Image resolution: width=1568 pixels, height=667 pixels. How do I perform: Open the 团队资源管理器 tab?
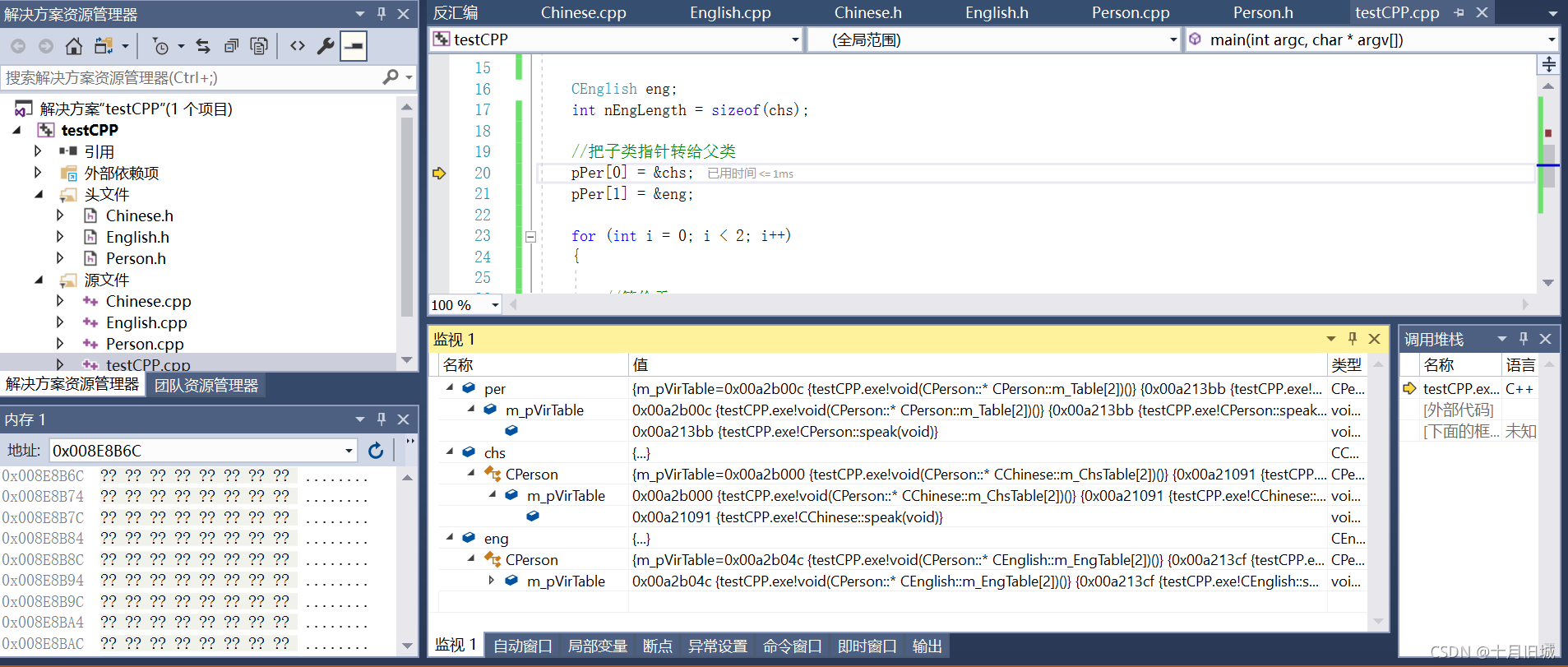point(206,385)
